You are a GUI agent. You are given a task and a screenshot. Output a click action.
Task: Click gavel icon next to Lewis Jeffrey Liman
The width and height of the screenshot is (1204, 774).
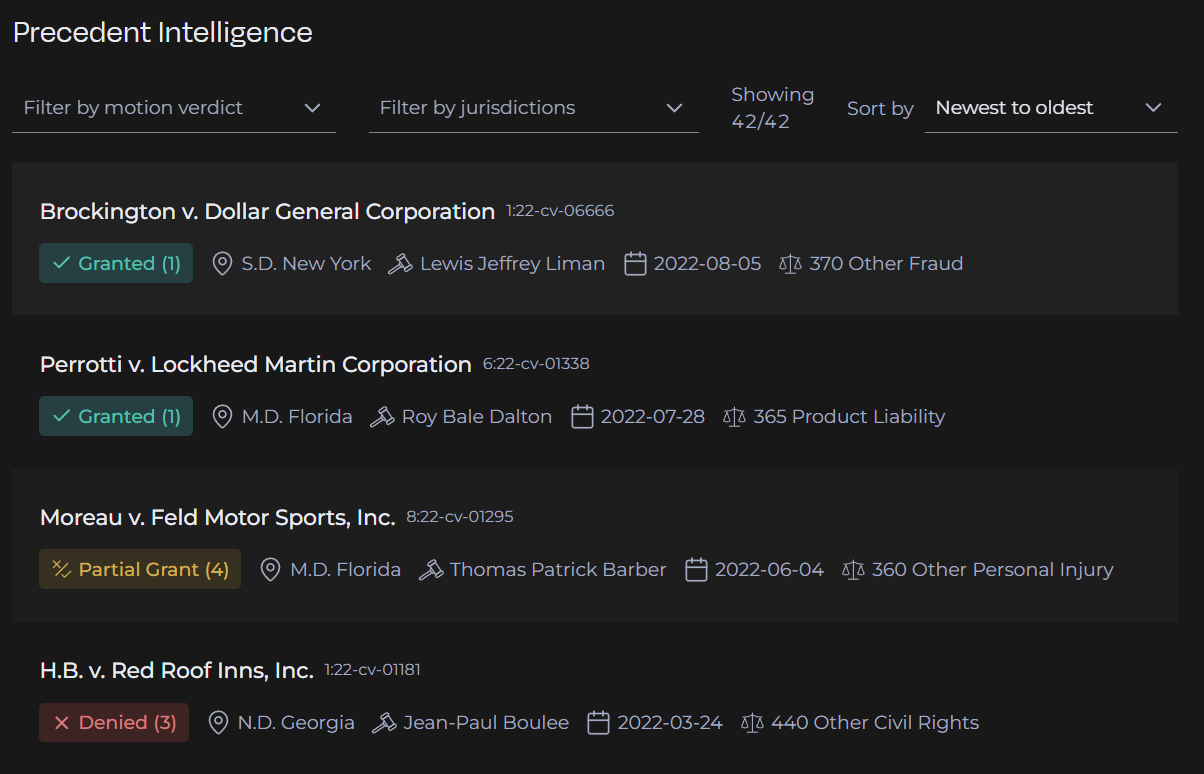(400, 264)
